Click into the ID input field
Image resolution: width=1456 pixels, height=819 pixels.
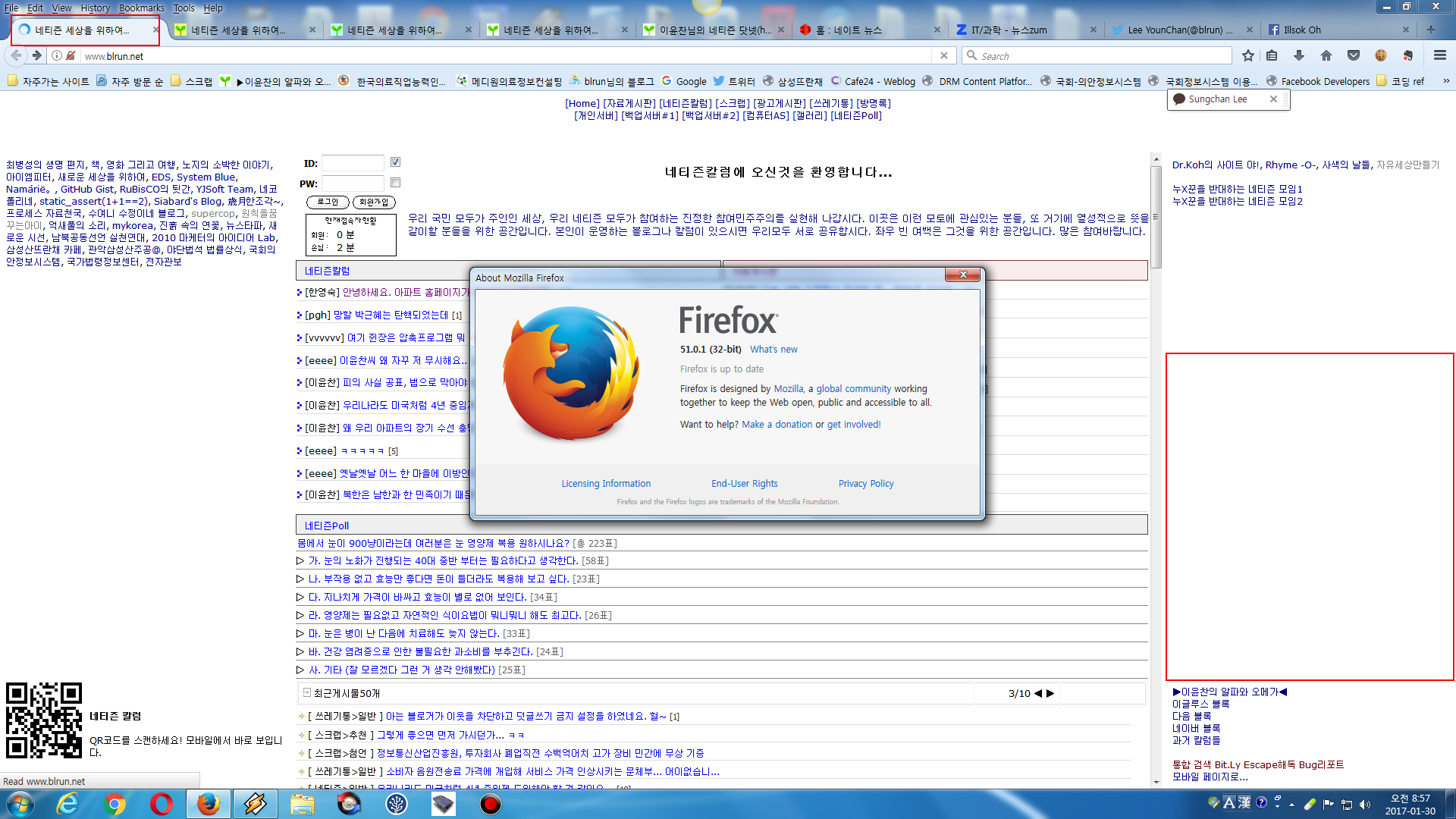[353, 163]
